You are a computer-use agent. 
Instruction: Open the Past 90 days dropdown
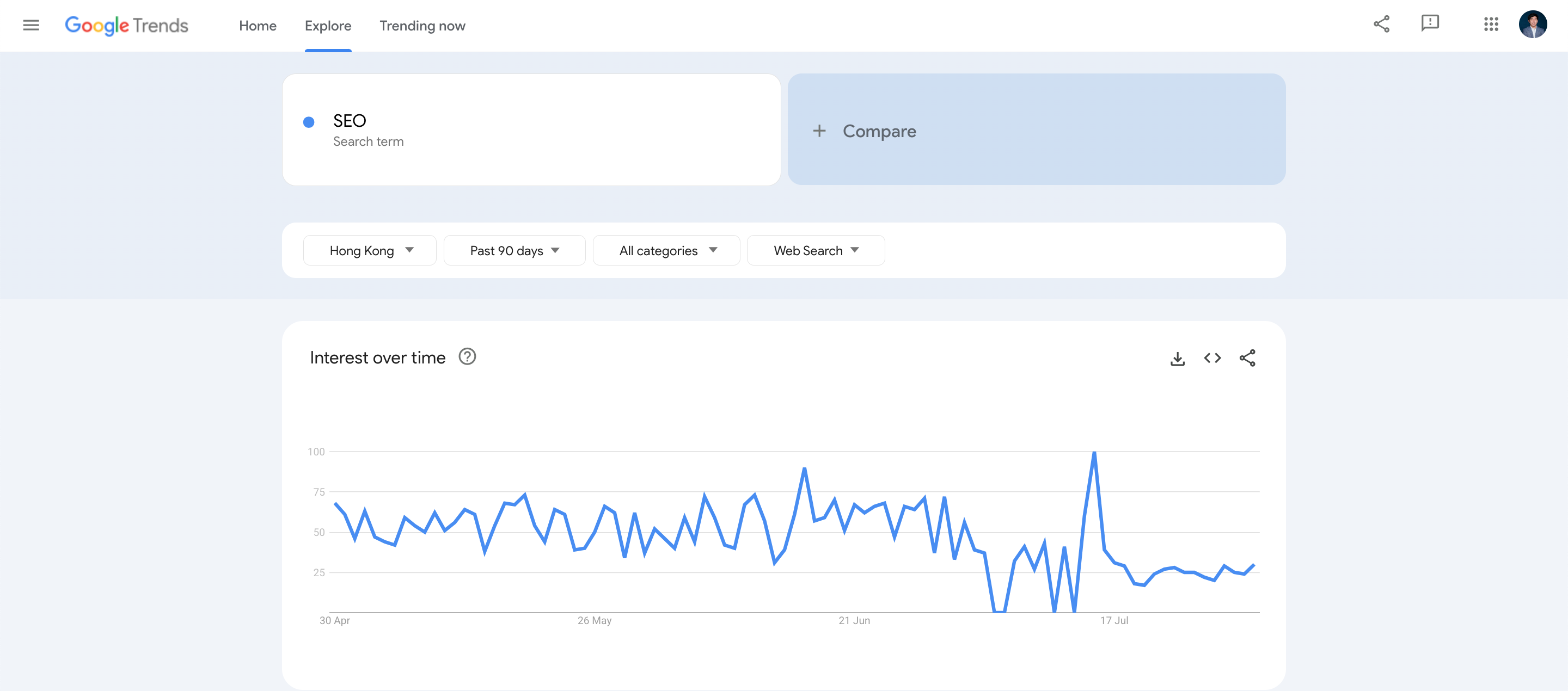pyautogui.click(x=514, y=251)
